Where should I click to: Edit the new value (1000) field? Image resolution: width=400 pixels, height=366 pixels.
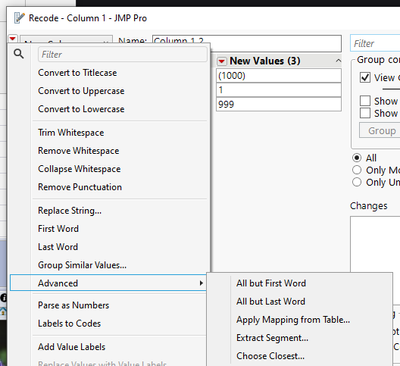click(x=279, y=76)
